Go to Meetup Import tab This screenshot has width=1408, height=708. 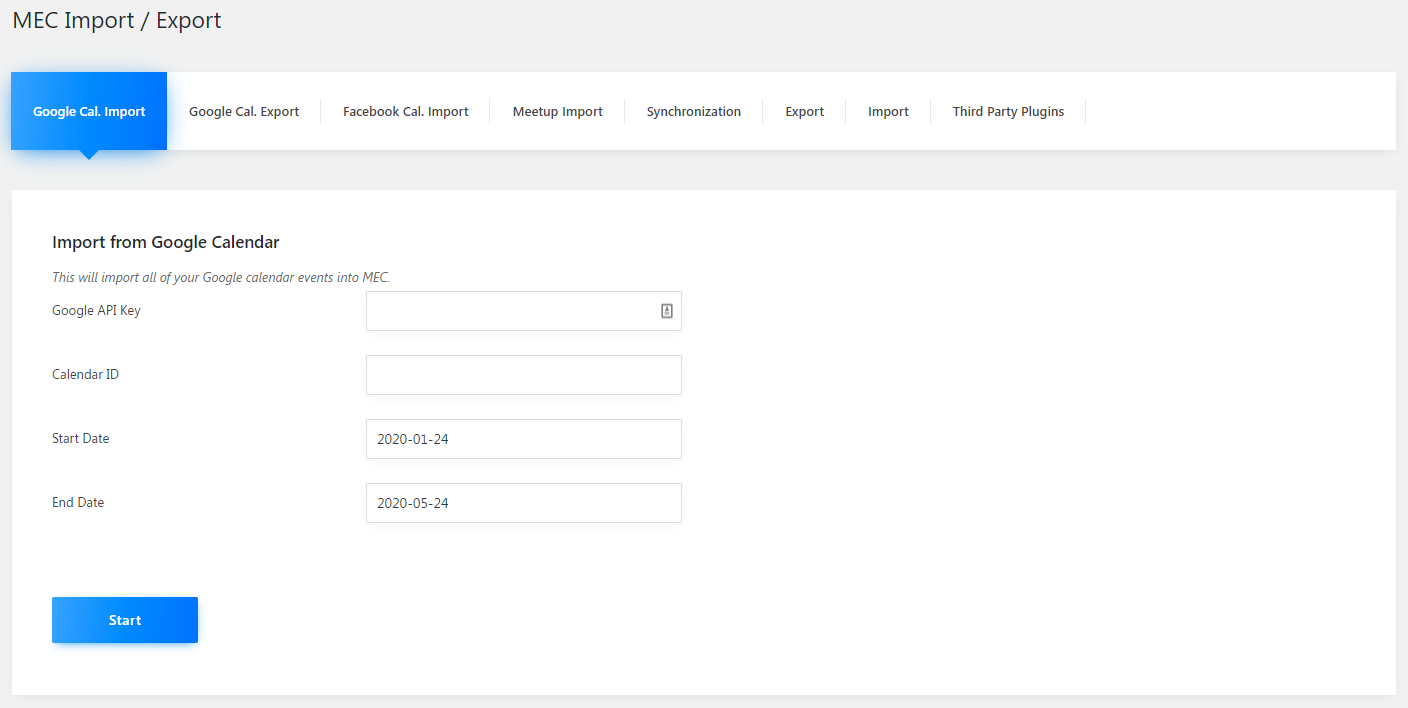558,111
